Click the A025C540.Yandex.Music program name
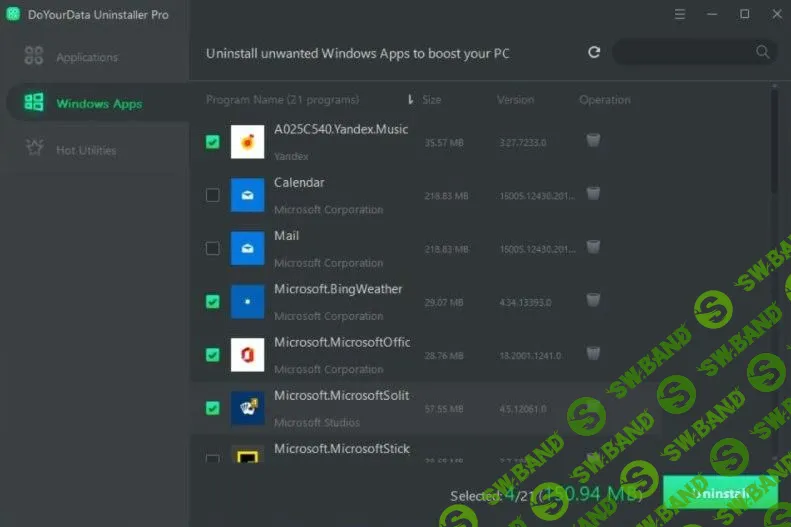 (x=341, y=129)
